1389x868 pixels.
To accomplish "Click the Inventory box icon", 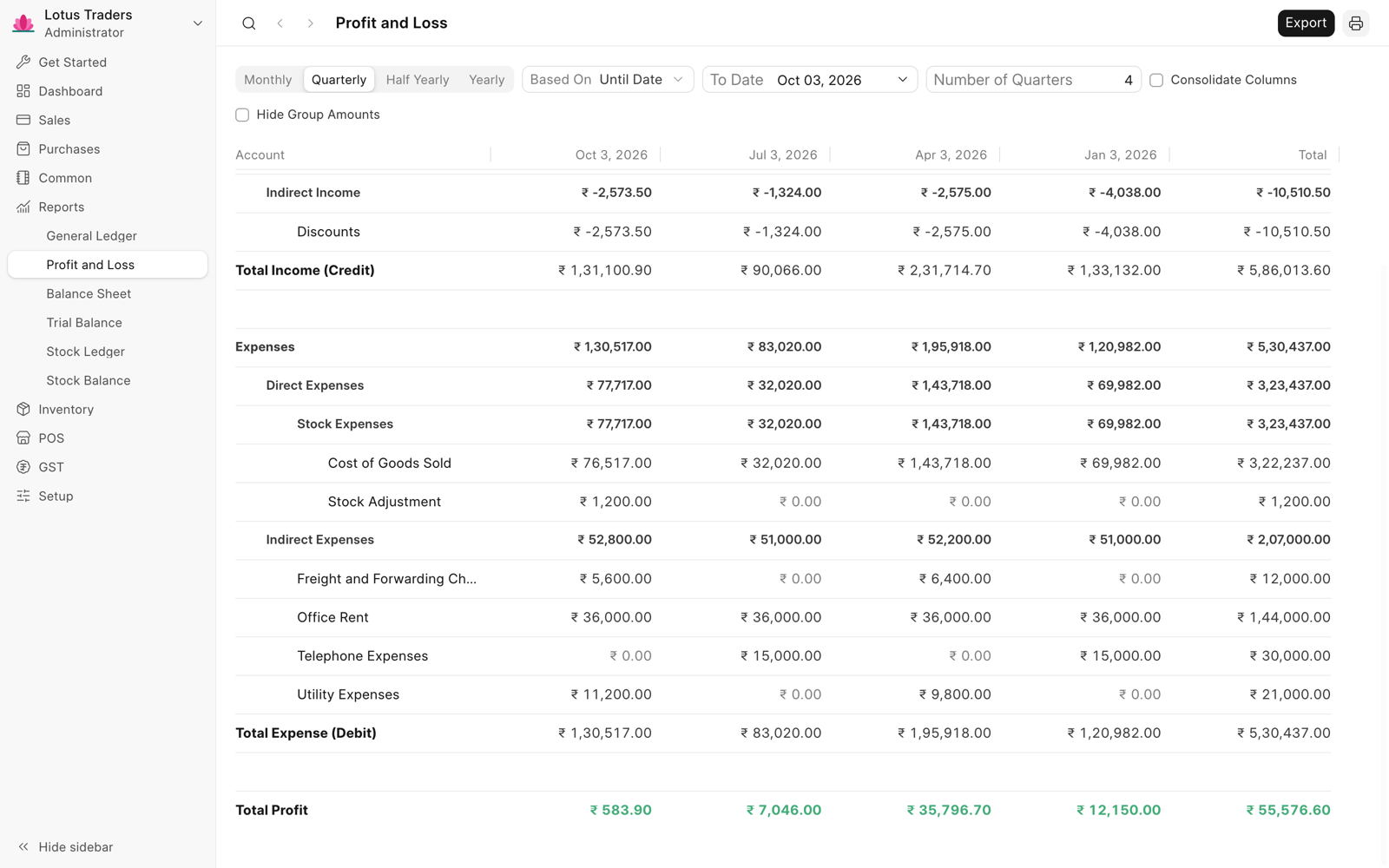I will [23, 410].
